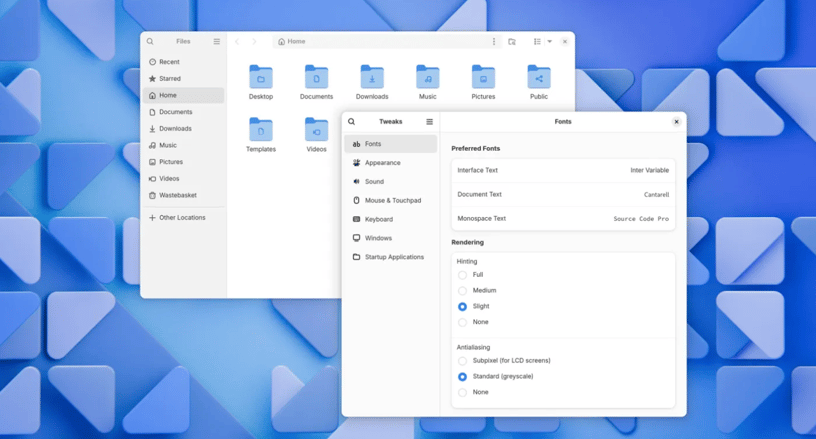Open the Home path three-dot menu

click(x=494, y=42)
